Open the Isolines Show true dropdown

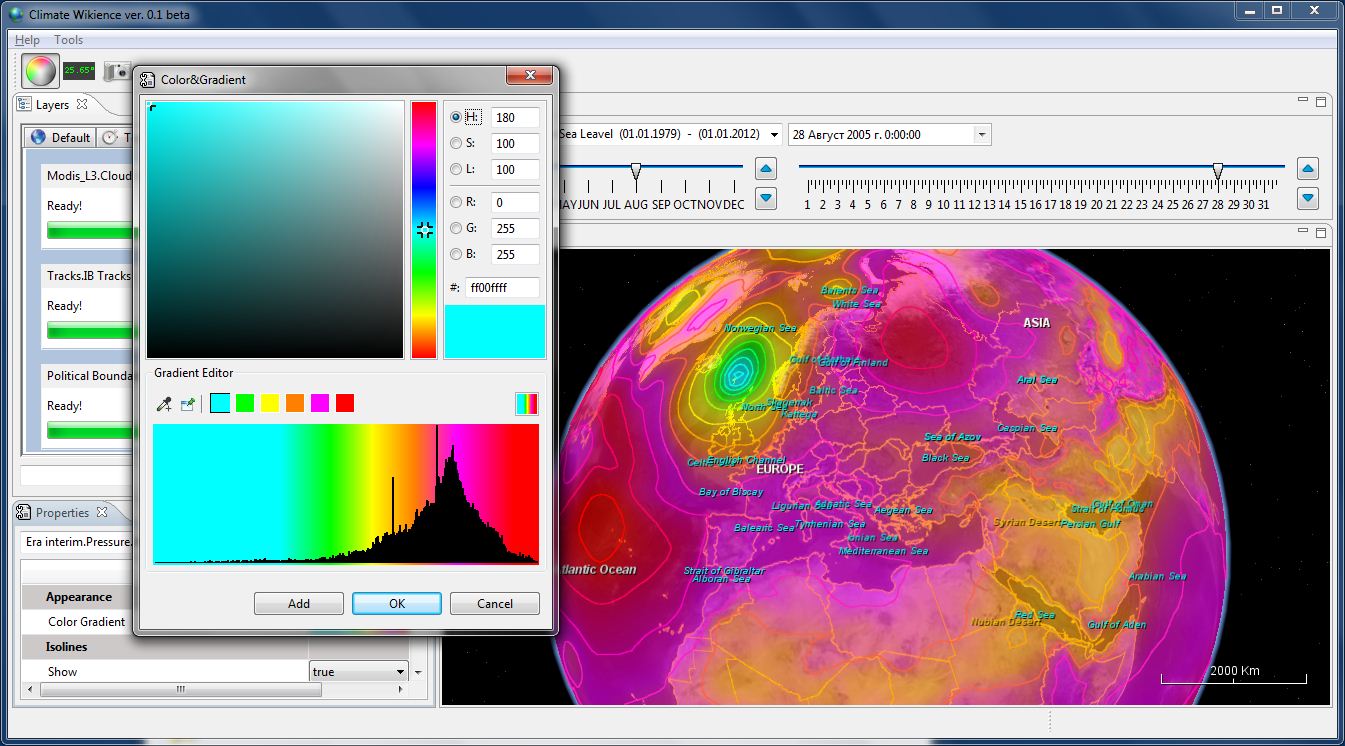[x=400, y=672]
